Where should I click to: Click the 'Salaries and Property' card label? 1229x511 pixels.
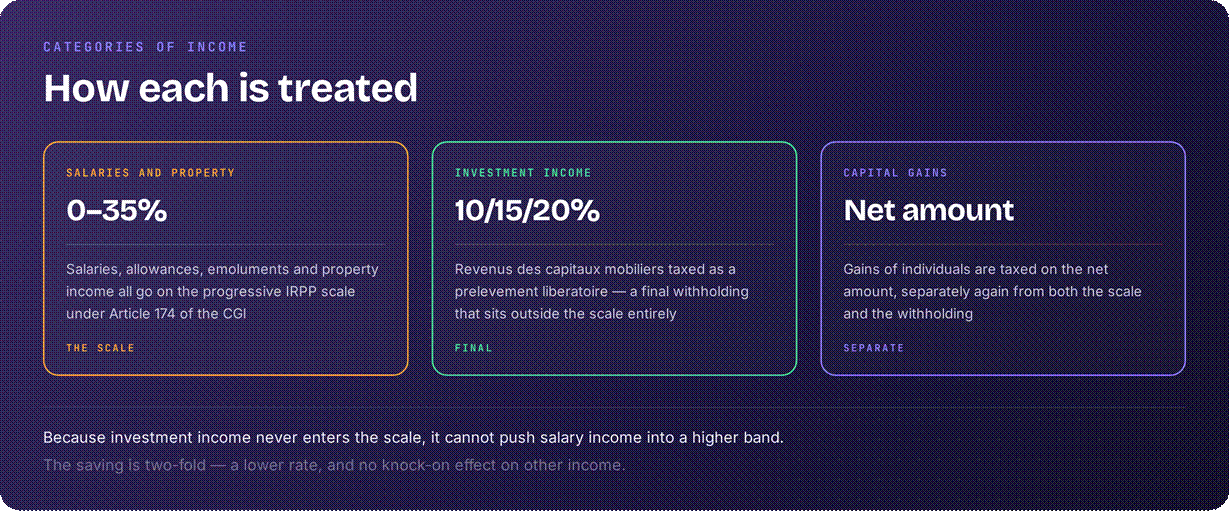(151, 173)
